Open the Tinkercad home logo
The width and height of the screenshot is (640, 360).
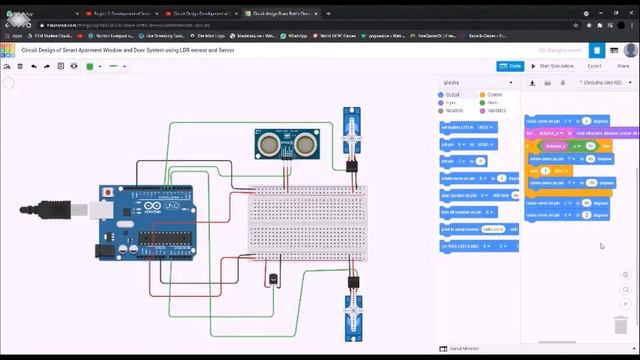click(7, 51)
